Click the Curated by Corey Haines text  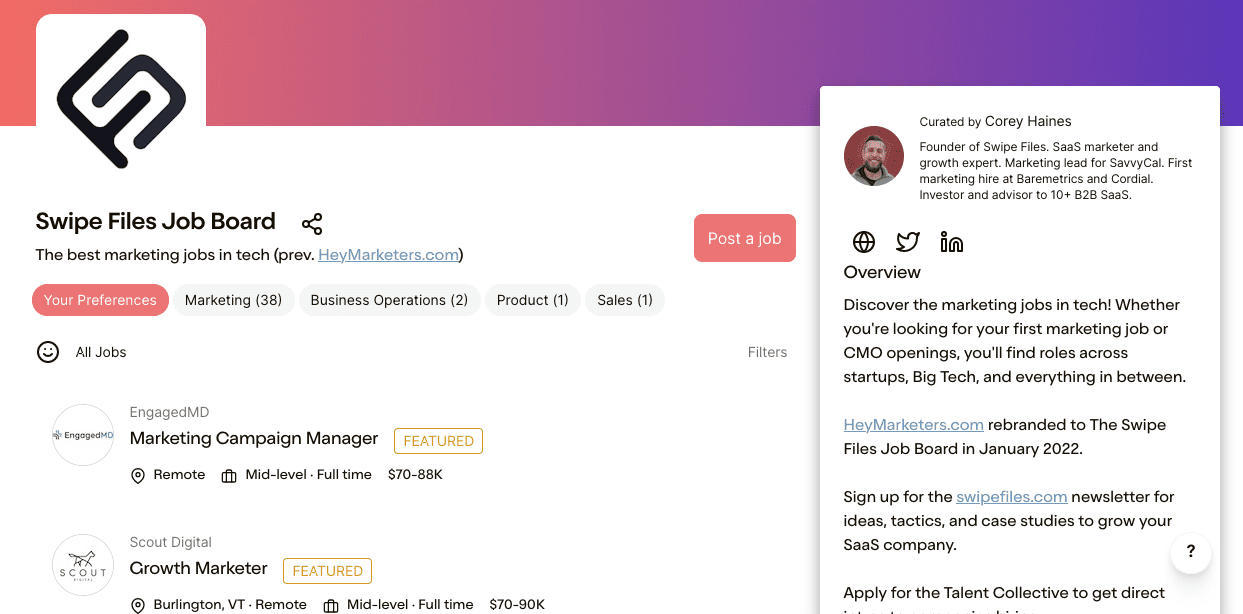[995, 122]
